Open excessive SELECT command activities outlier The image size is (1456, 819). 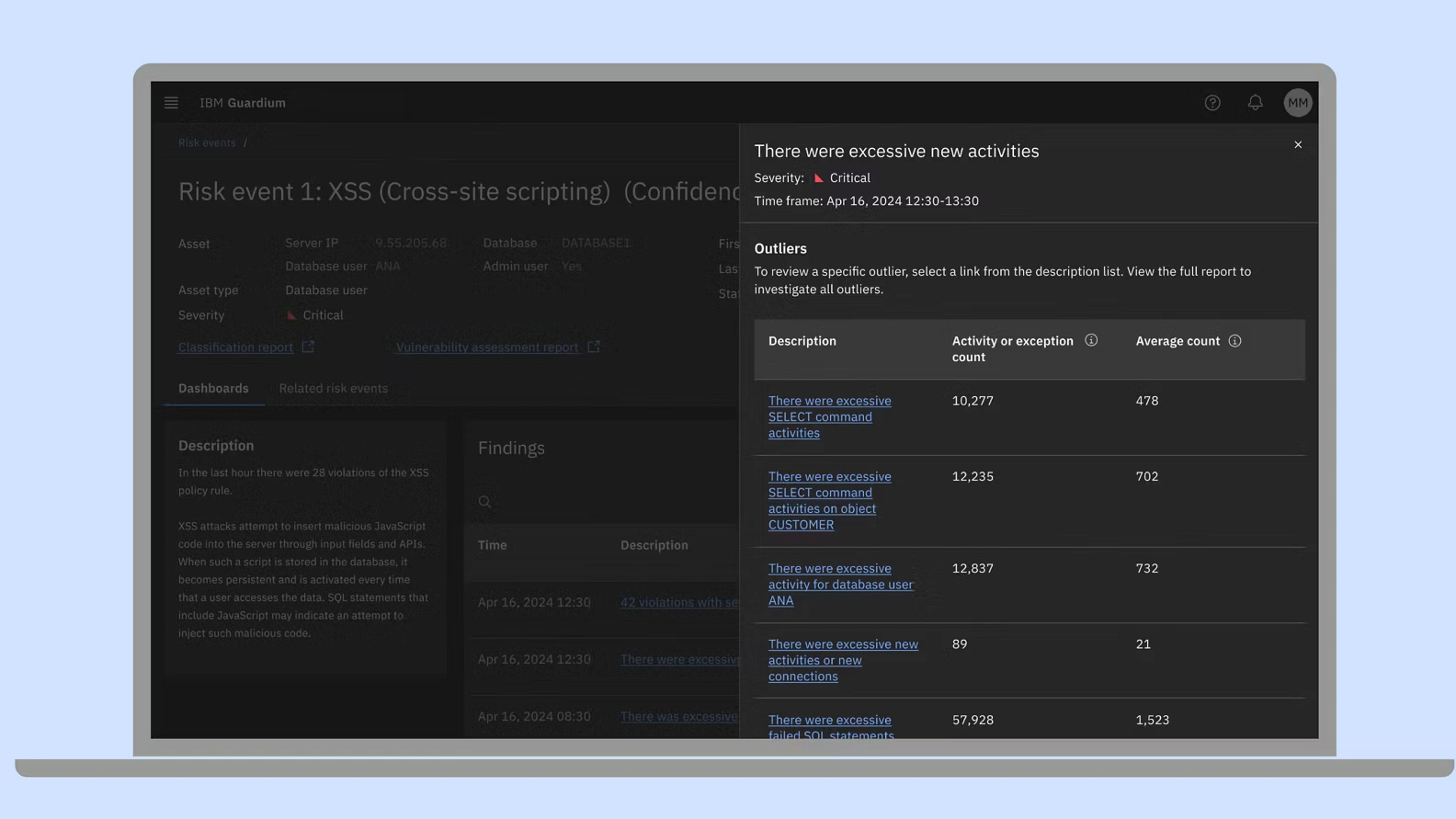pyautogui.click(x=829, y=416)
